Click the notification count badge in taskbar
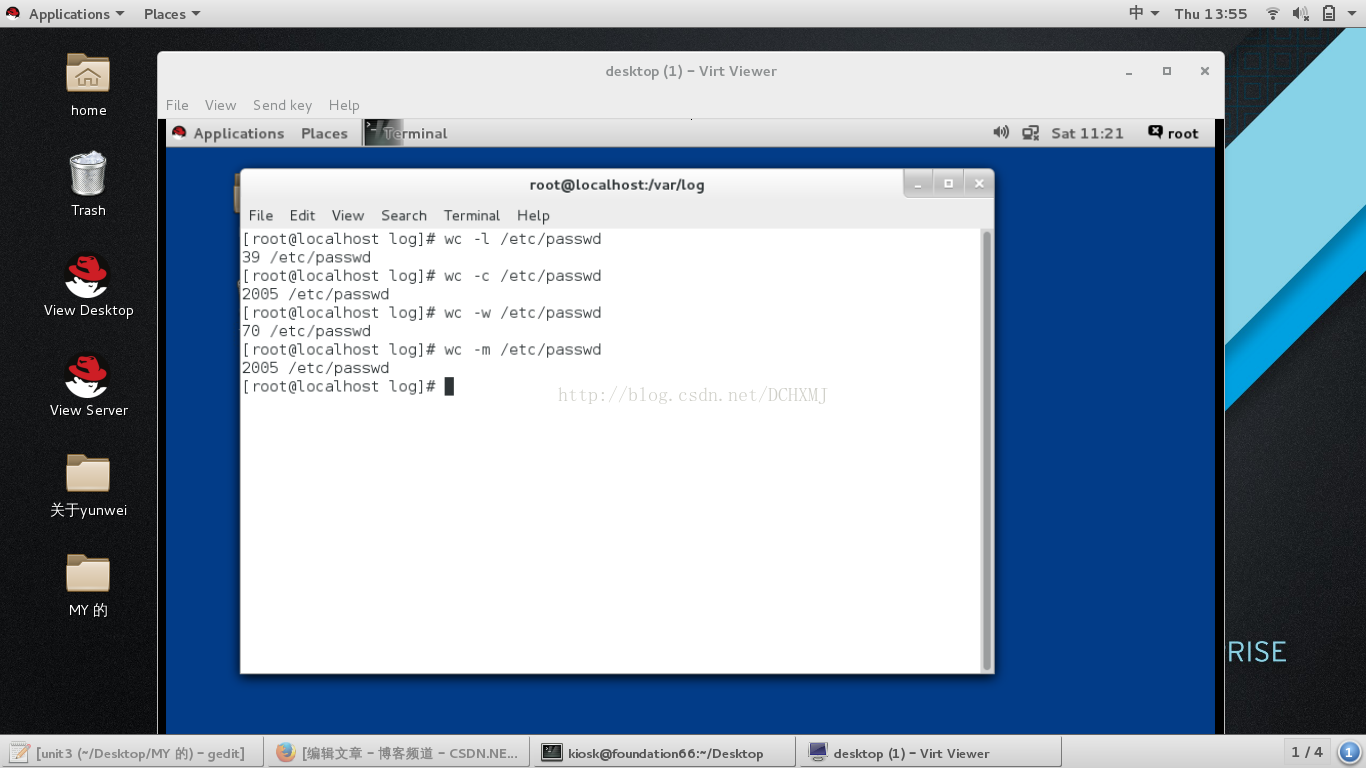 tap(1349, 752)
